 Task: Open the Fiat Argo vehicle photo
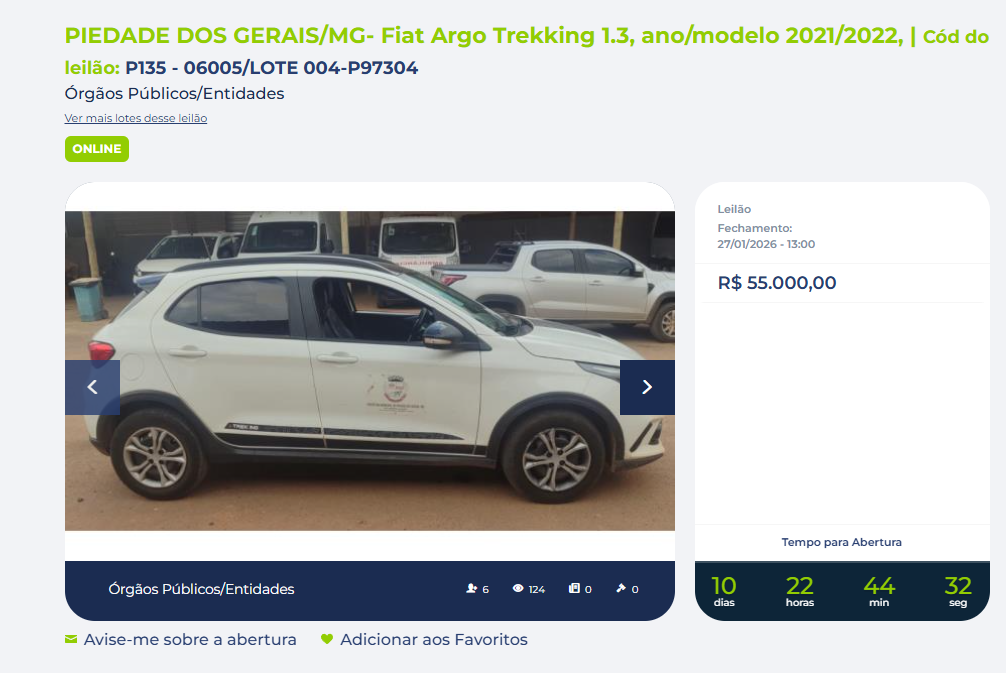click(x=370, y=371)
